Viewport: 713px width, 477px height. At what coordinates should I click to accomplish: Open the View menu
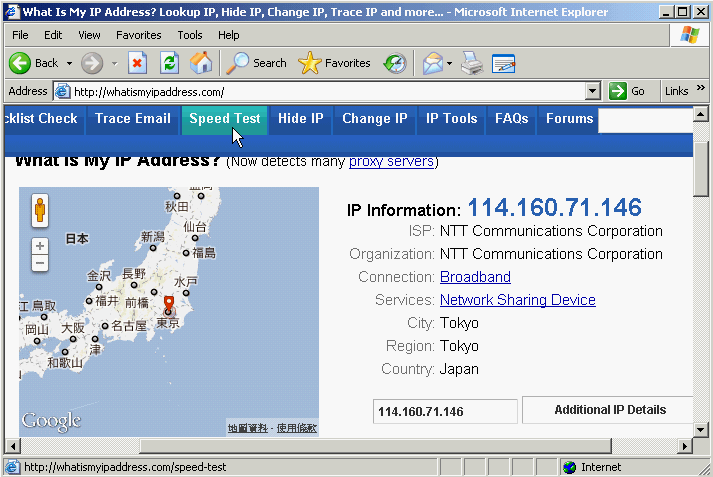(89, 35)
